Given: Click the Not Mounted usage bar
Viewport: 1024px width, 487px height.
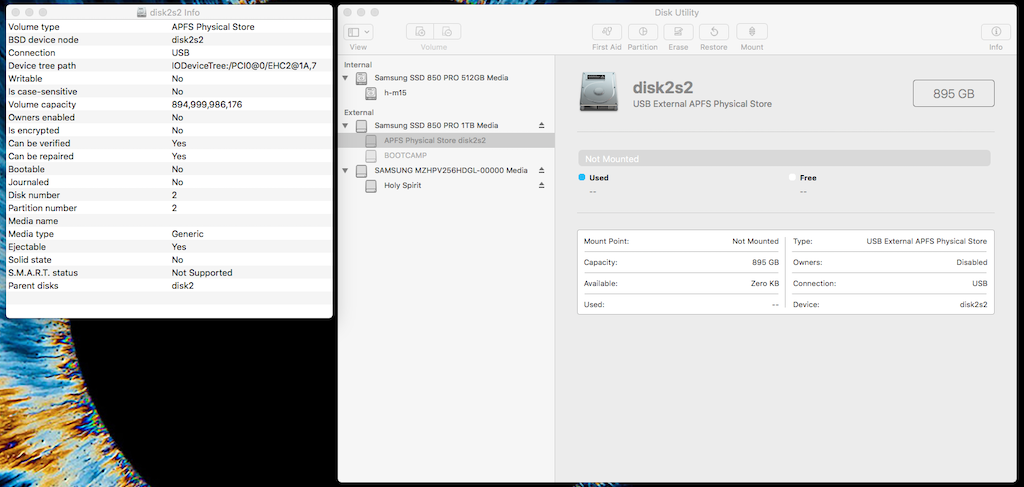Looking at the screenshot, I should coord(784,159).
